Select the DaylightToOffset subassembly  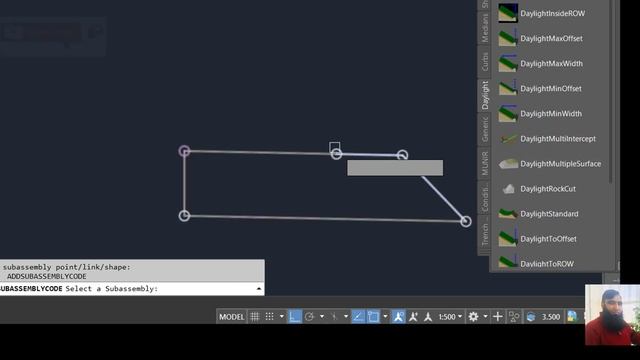[x=537, y=239]
